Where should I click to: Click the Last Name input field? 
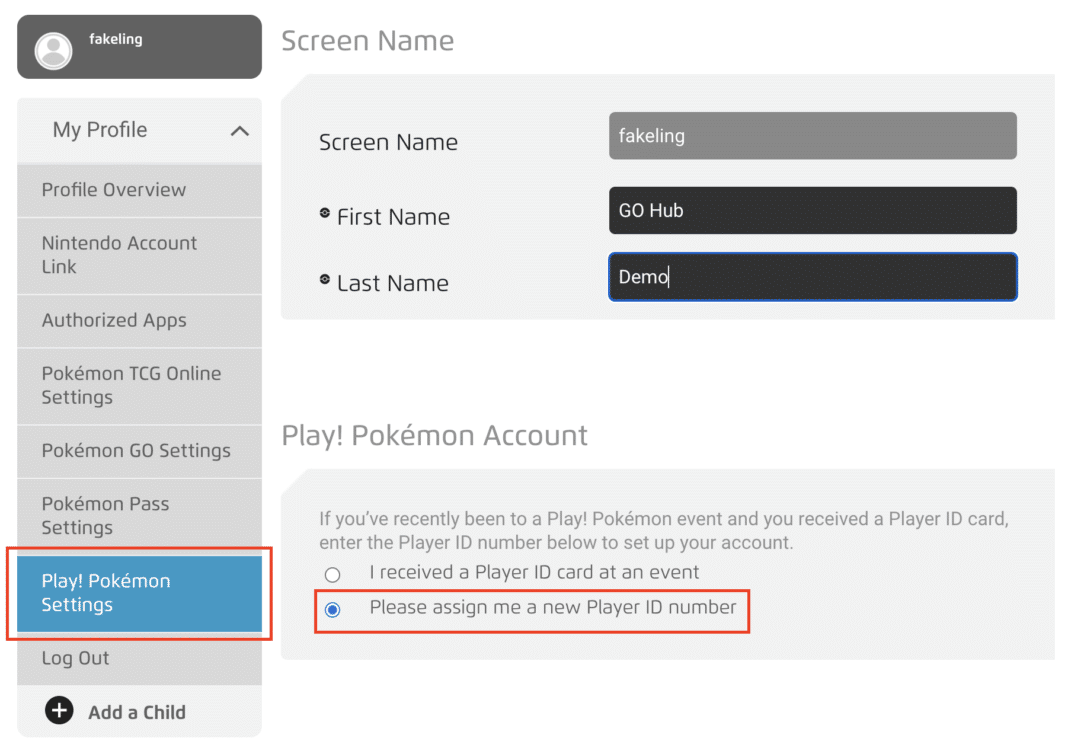813,277
